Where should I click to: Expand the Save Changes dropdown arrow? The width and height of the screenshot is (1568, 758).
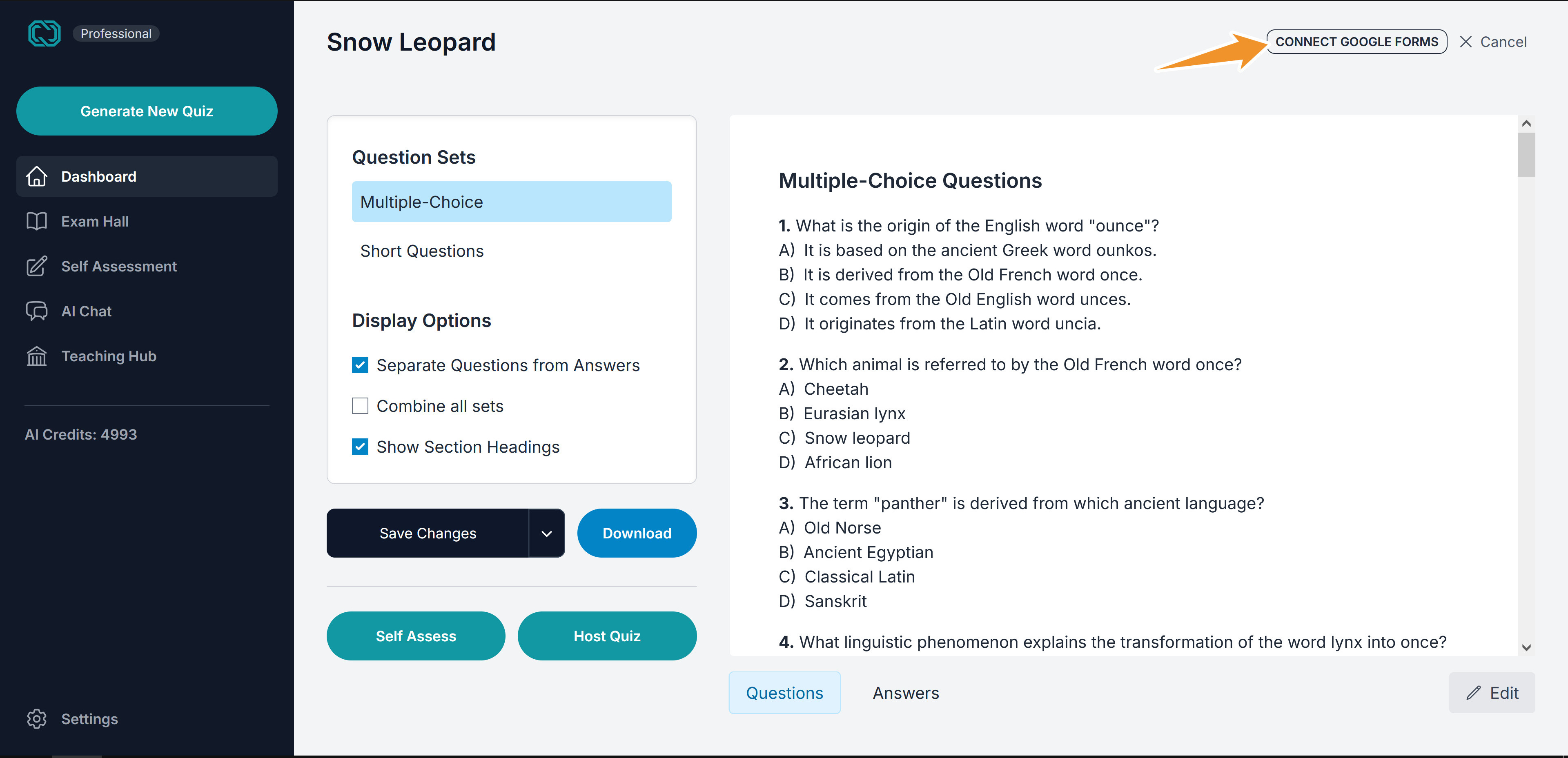[x=547, y=533]
